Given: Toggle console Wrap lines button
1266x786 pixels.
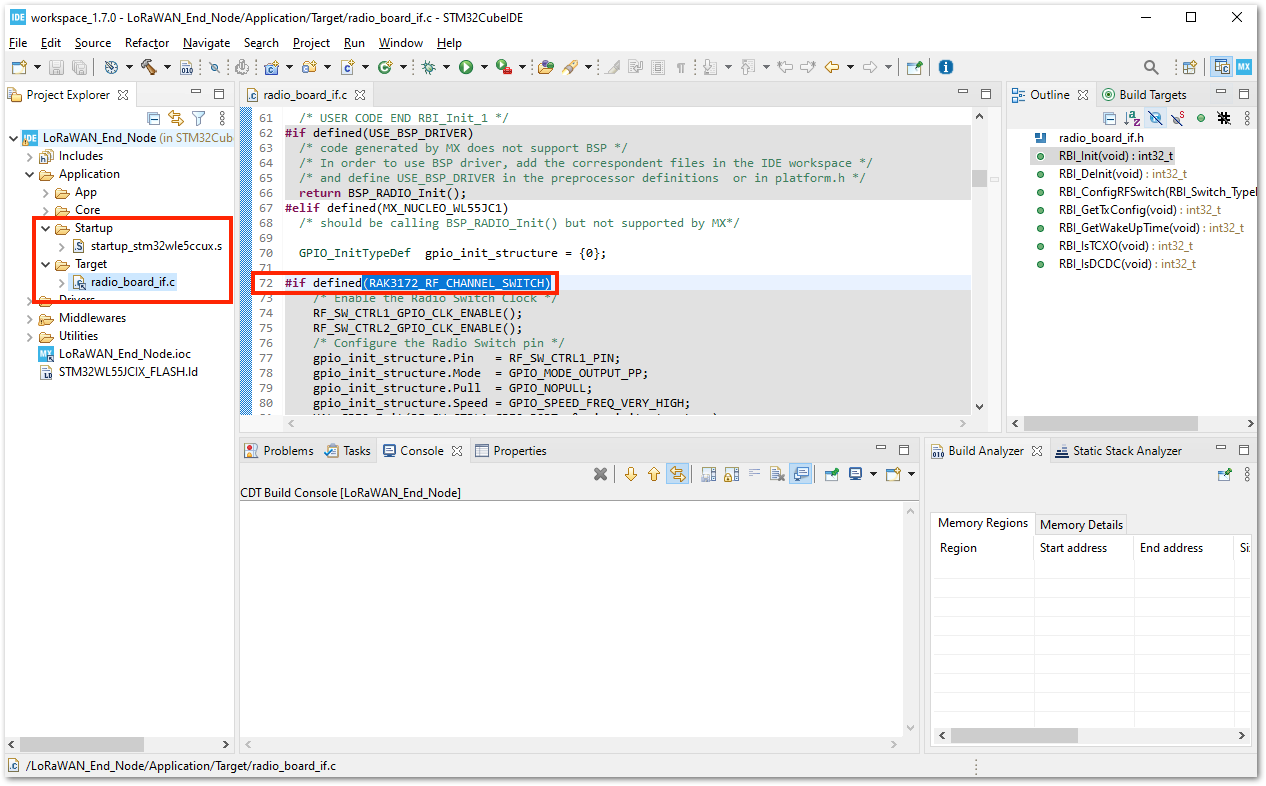Looking at the screenshot, I should (x=755, y=474).
